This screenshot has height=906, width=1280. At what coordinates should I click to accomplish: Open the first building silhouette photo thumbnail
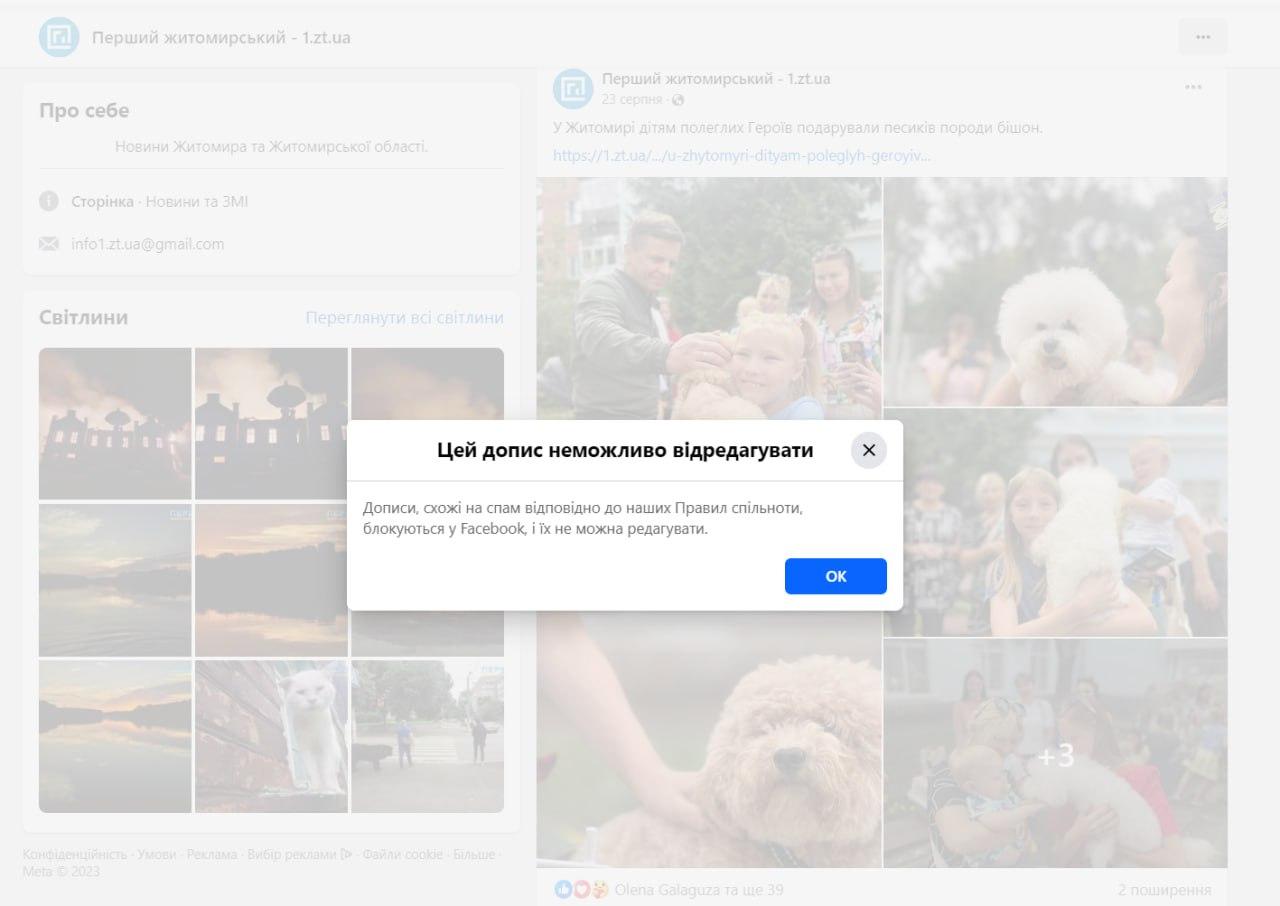pyautogui.click(x=115, y=423)
